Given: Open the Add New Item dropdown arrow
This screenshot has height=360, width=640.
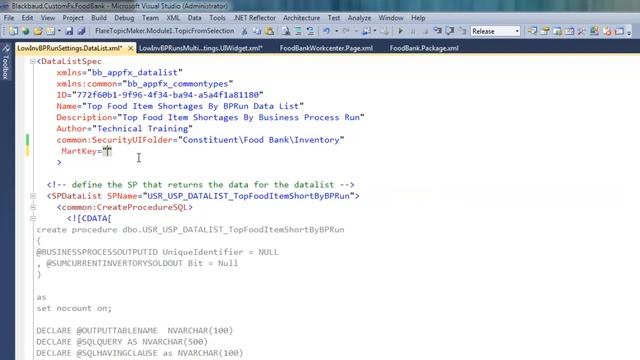Looking at the screenshot, I should (59, 31).
